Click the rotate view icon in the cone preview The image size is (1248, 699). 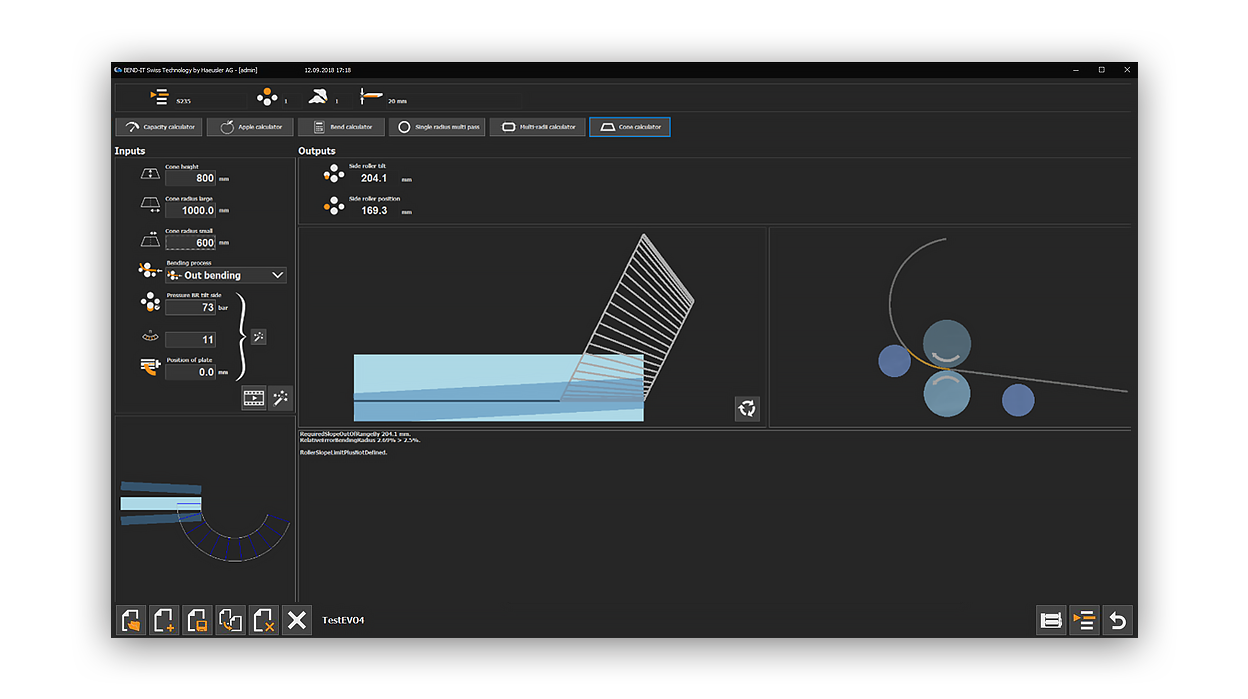pos(747,408)
